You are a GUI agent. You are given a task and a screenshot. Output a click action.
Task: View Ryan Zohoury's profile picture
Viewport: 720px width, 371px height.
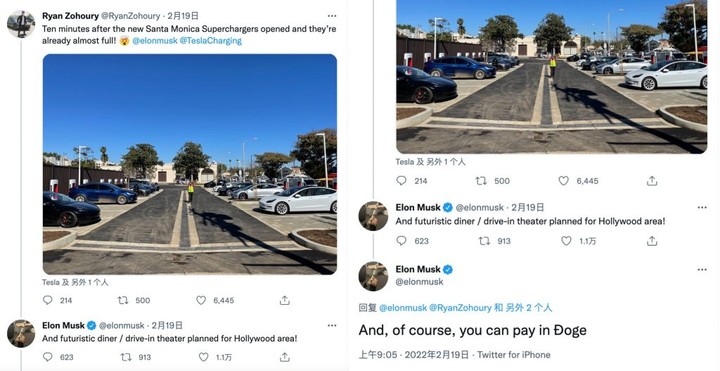coord(21,24)
